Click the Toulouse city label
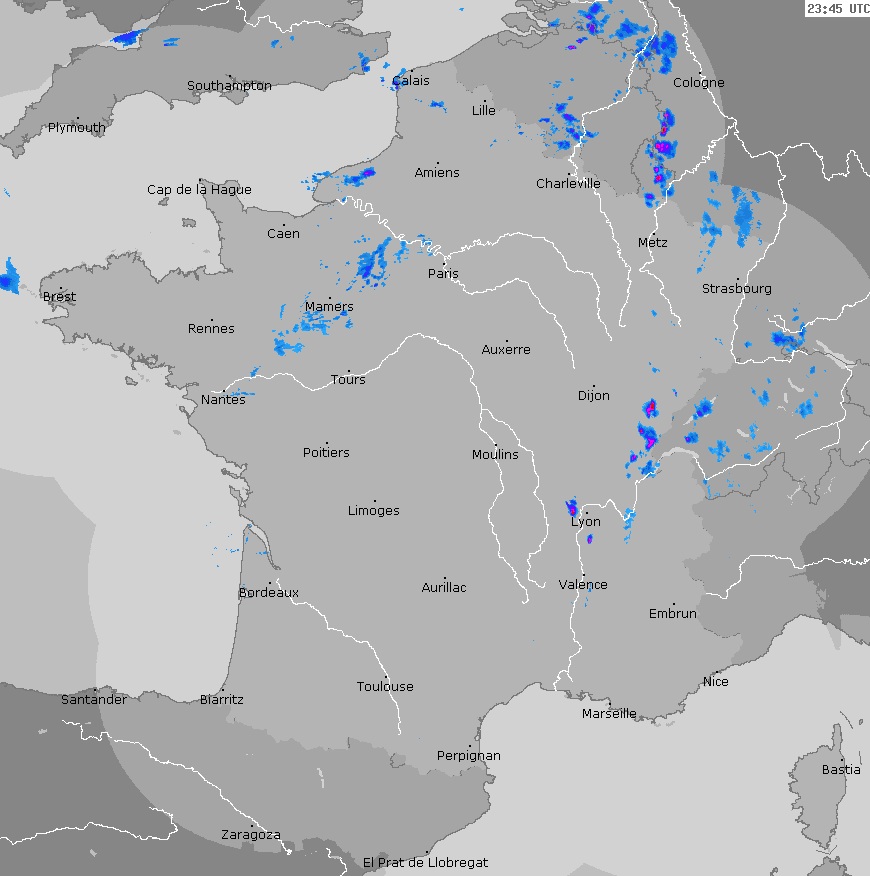Image resolution: width=870 pixels, height=876 pixels. [385, 687]
